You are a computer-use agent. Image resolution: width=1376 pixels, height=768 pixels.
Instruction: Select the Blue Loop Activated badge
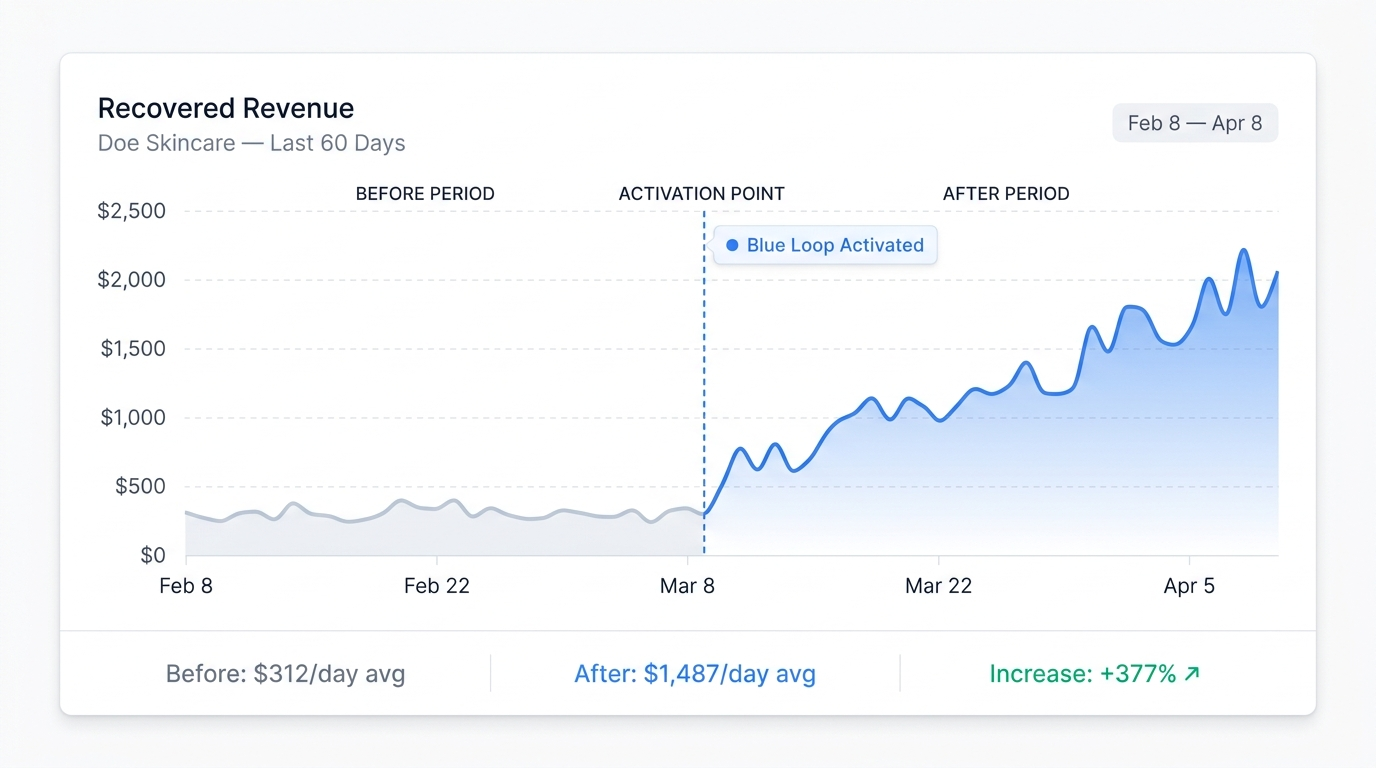click(825, 245)
